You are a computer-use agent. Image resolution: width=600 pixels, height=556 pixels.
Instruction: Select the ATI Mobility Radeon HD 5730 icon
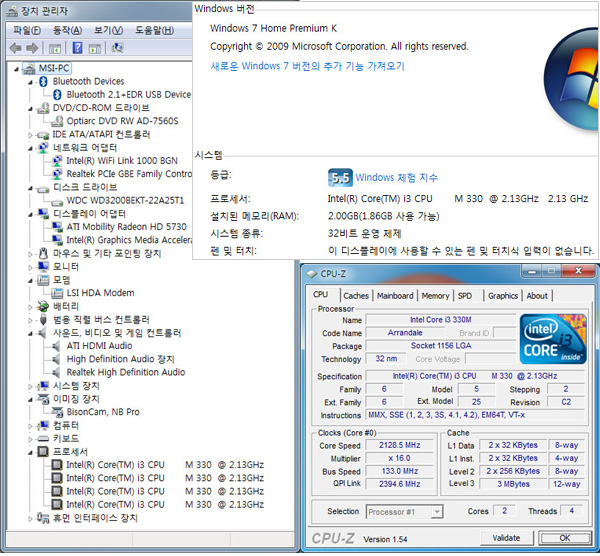57,227
